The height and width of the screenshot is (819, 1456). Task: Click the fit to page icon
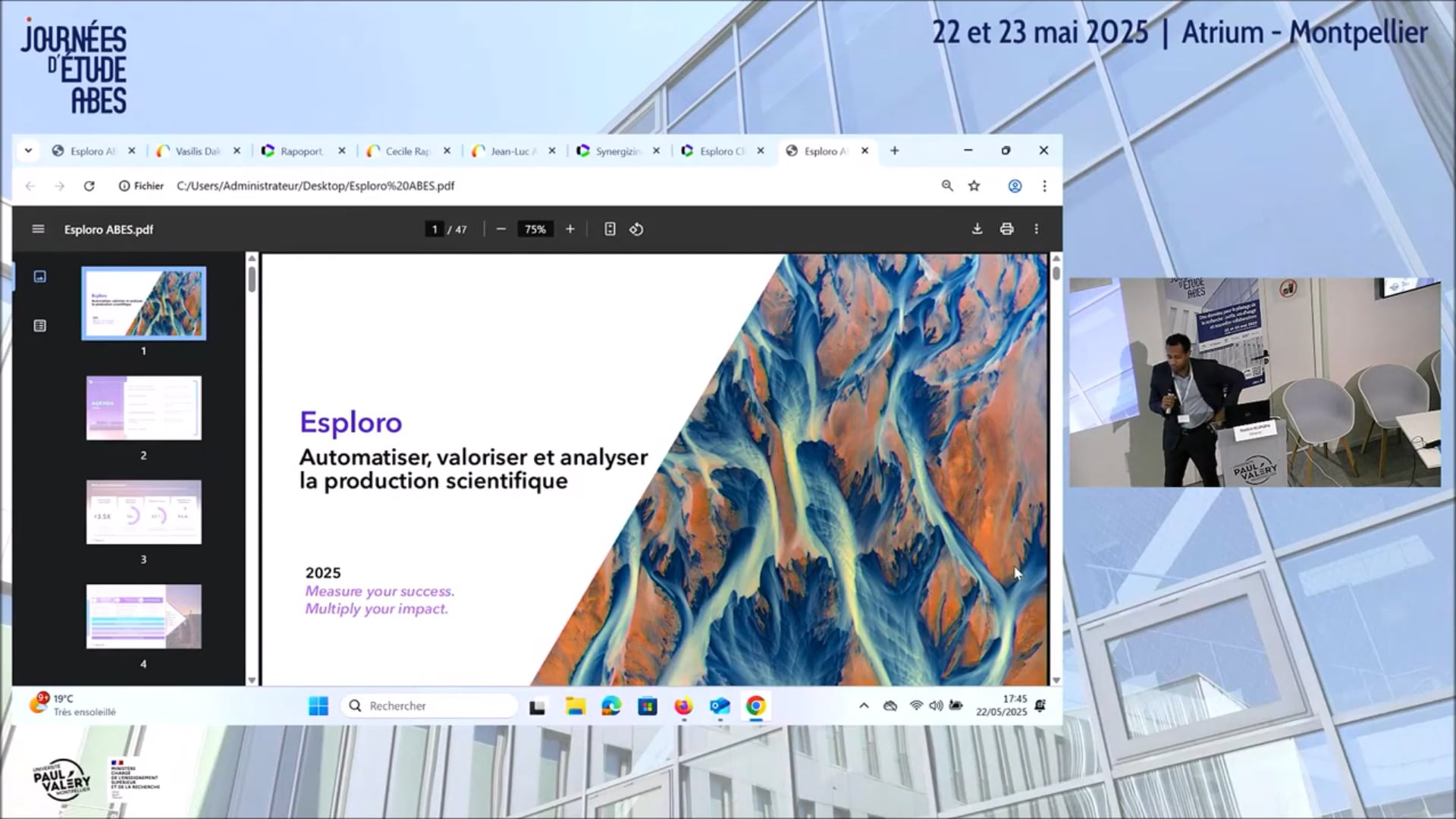(610, 229)
